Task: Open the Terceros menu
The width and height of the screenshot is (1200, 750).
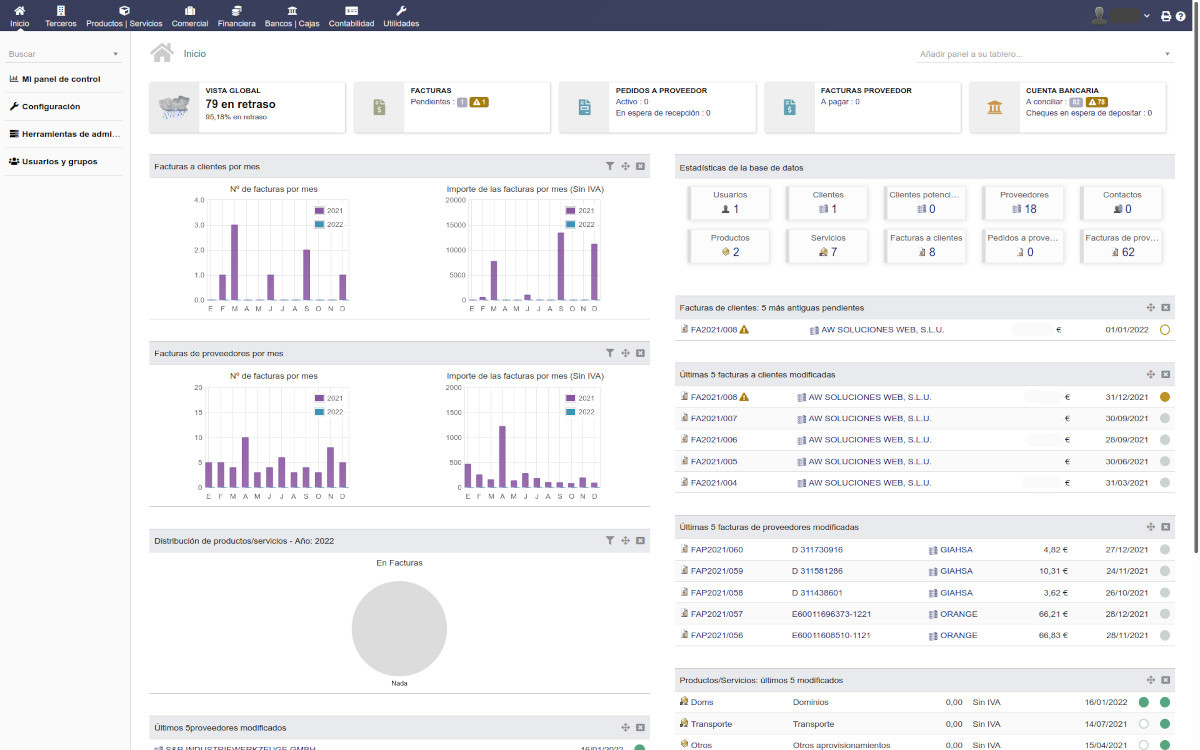Action: [61, 16]
